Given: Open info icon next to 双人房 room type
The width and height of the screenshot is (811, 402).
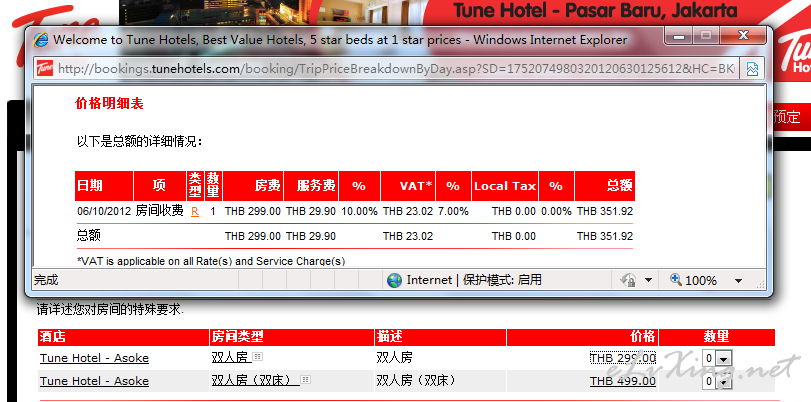Looking at the screenshot, I should coord(258,356).
